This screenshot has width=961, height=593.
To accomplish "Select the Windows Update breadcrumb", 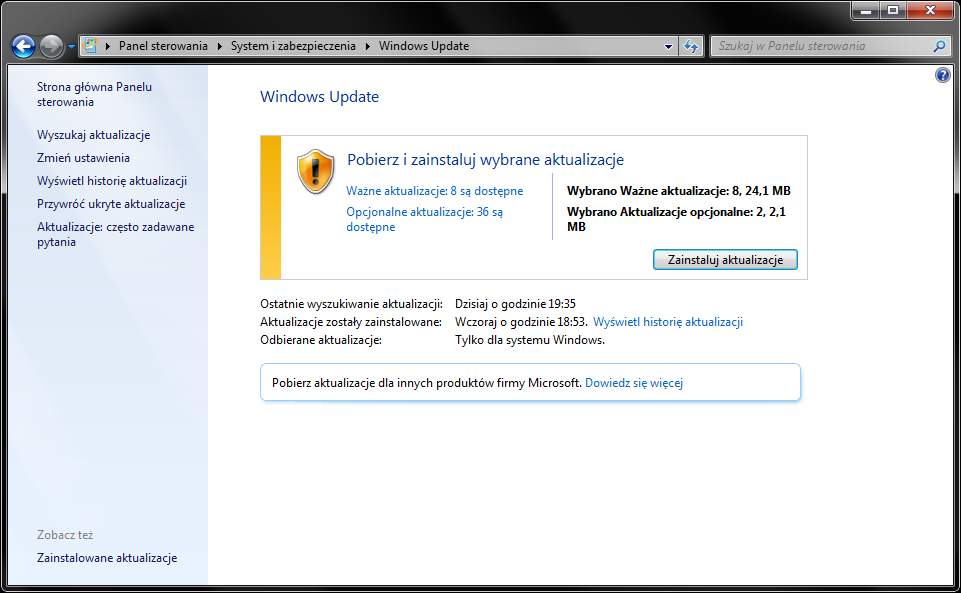I will [424, 46].
